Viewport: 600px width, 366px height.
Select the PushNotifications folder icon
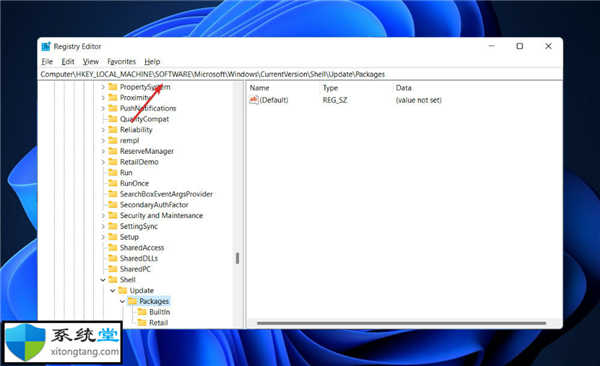(112, 108)
